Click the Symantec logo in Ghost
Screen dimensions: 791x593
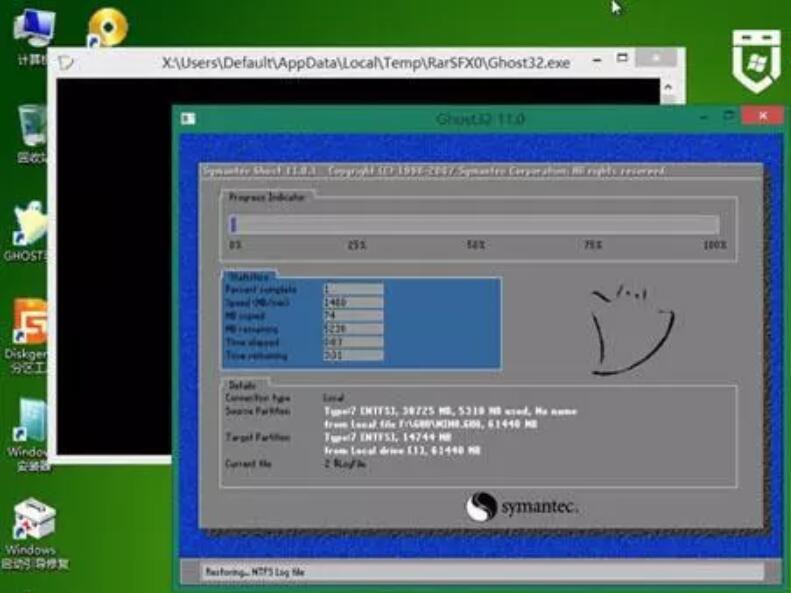point(522,507)
